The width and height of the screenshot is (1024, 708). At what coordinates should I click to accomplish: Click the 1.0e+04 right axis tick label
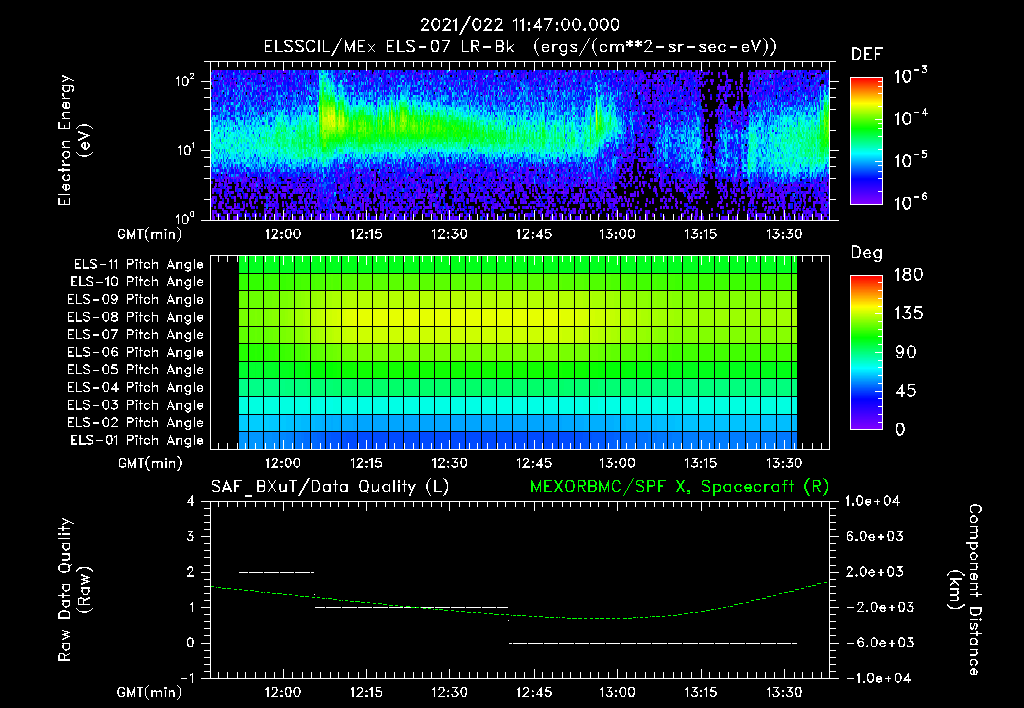coord(872,502)
